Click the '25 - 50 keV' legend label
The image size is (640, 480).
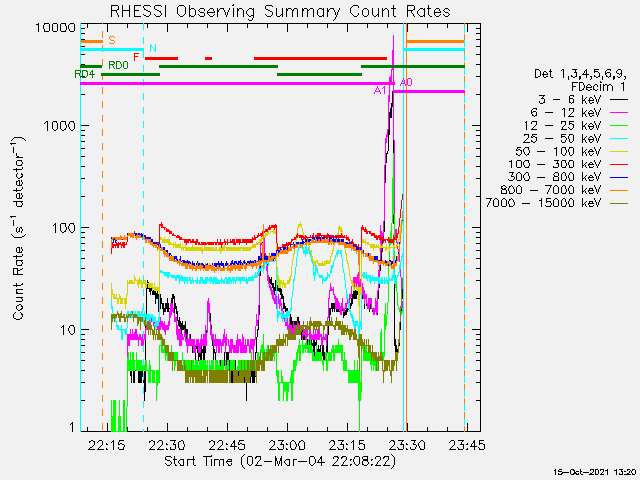(562, 138)
